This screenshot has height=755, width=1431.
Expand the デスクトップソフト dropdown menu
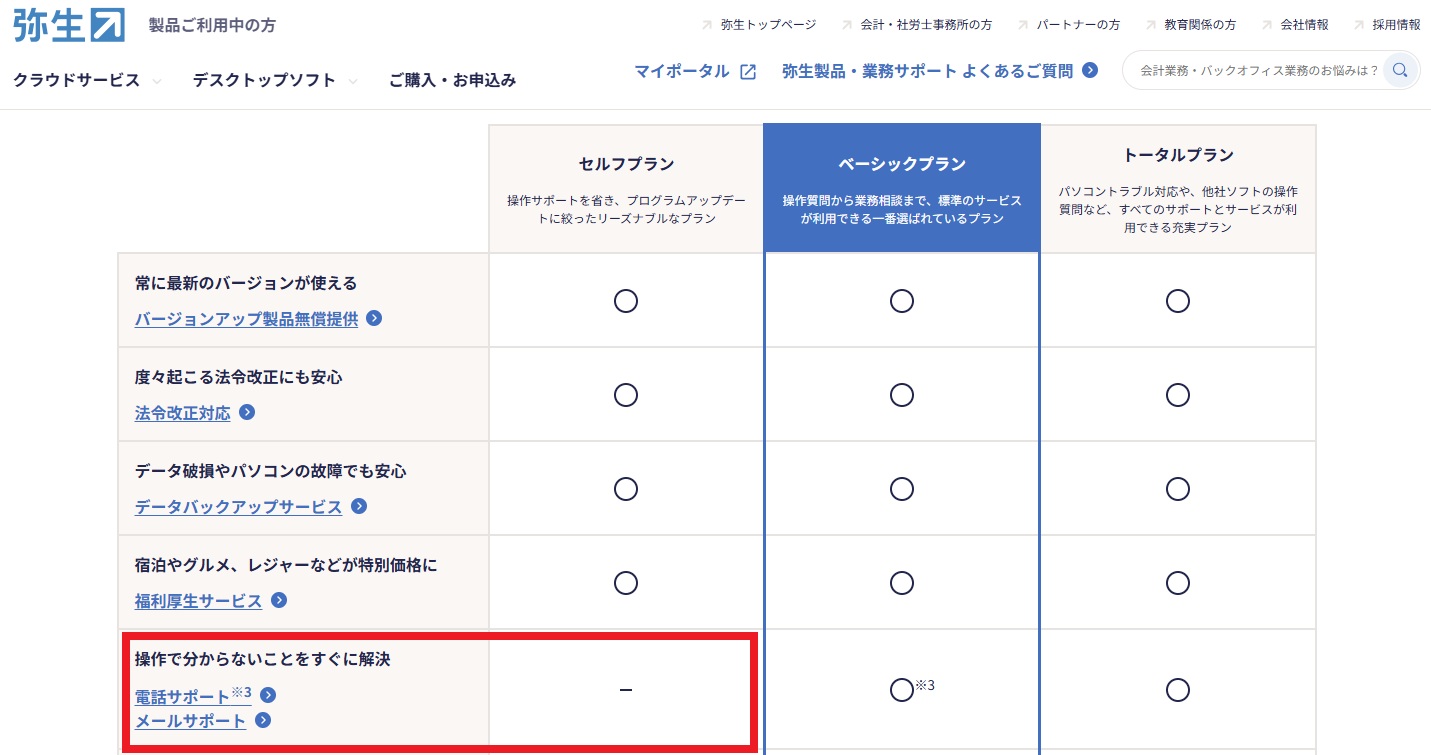click(274, 81)
